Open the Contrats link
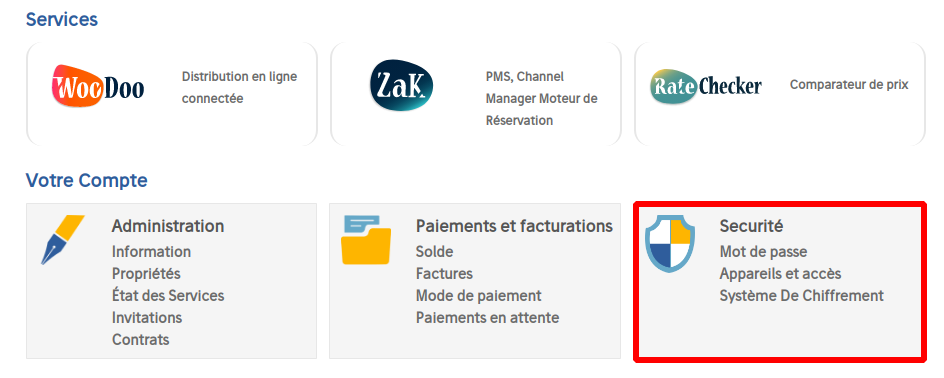 click(x=140, y=339)
